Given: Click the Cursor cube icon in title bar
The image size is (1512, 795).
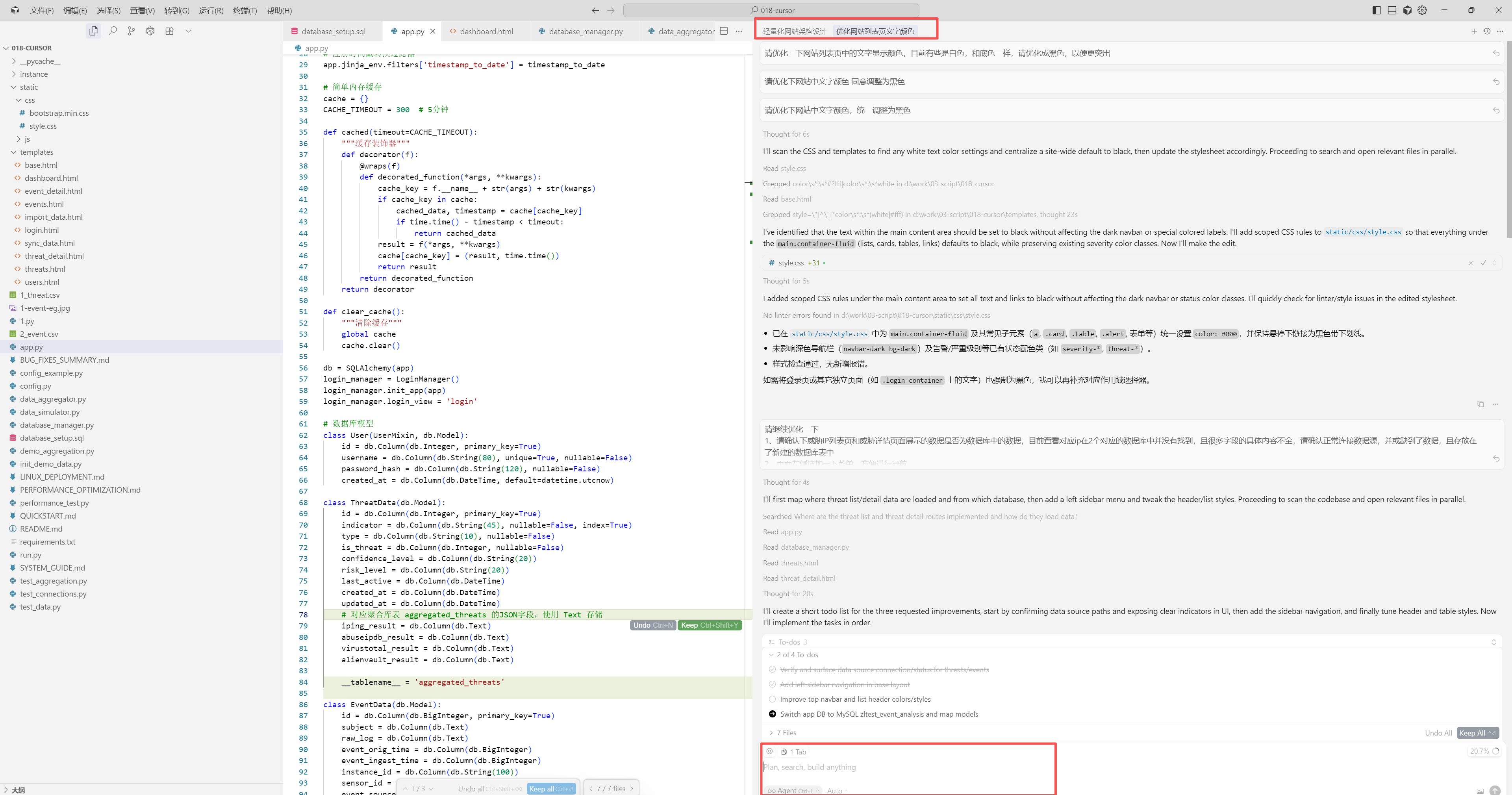Looking at the screenshot, I should click(x=1408, y=10).
